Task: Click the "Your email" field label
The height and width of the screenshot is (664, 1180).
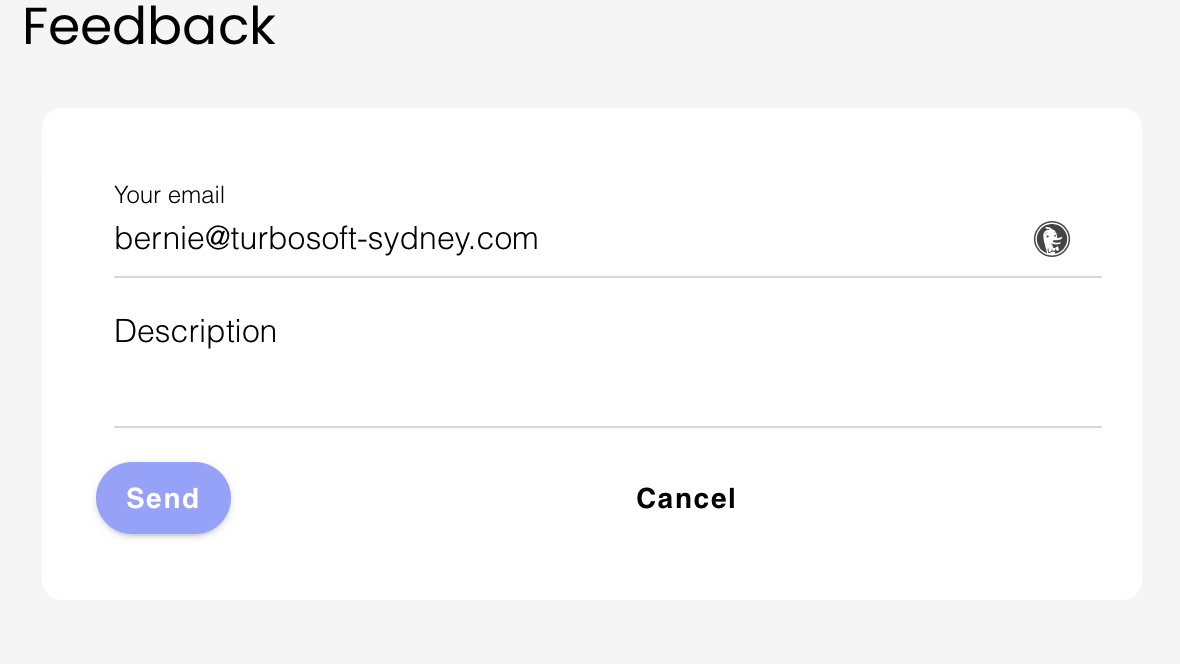Action: (169, 195)
